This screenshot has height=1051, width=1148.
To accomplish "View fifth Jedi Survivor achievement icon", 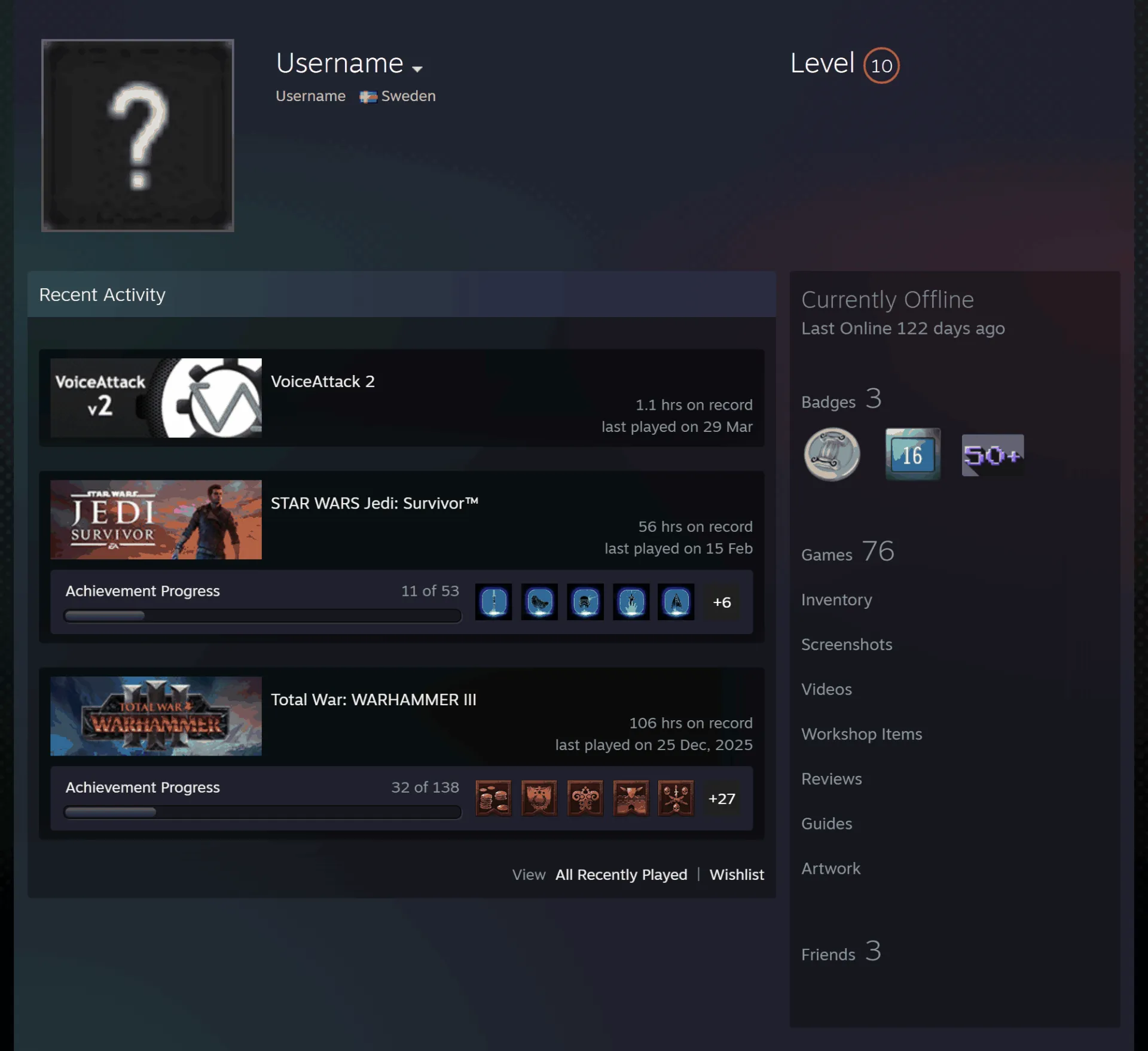I will (x=676, y=602).
